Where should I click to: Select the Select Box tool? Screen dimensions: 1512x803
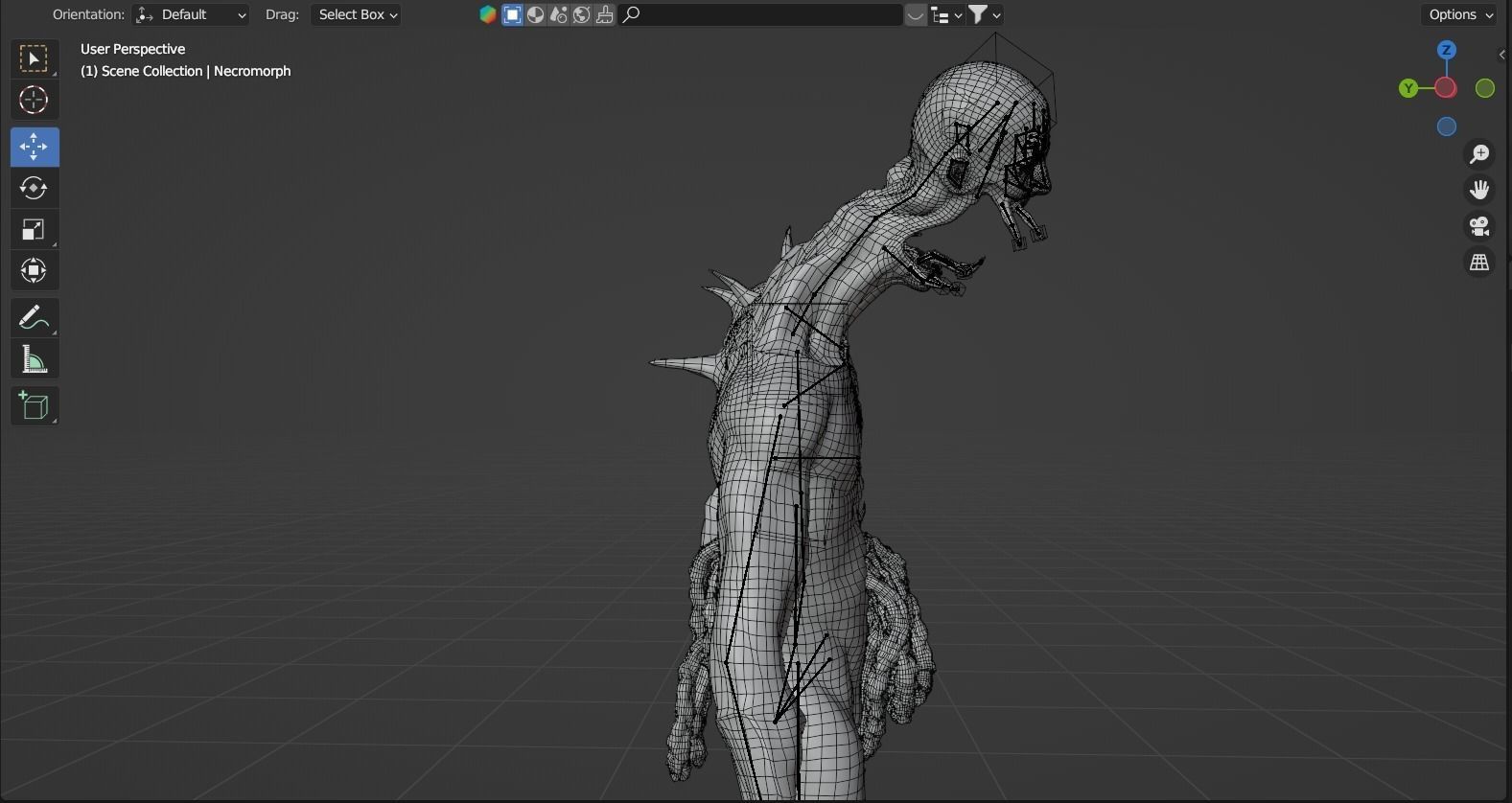coord(35,59)
